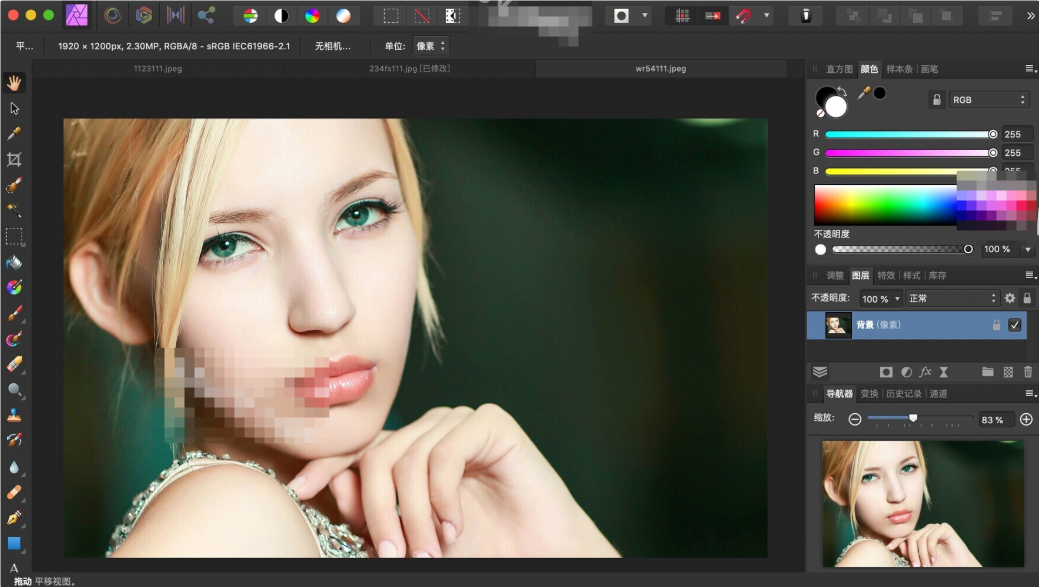This screenshot has width=1039, height=587.
Task: Select the Blur Brush droplet tool
Action: click(x=14, y=467)
